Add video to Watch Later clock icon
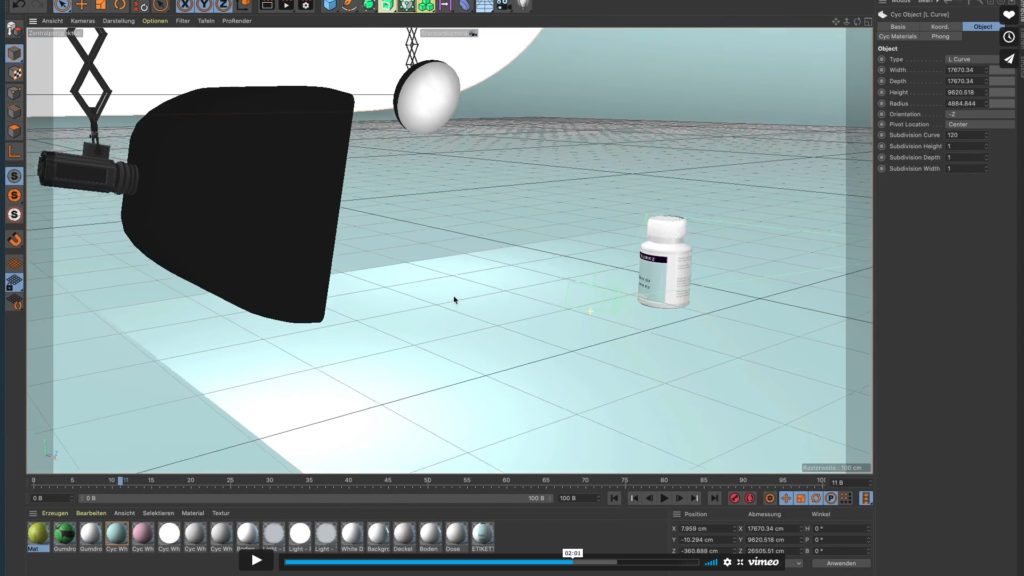Image resolution: width=1024 pixels, height=576 pixels. pos(1008,37)
